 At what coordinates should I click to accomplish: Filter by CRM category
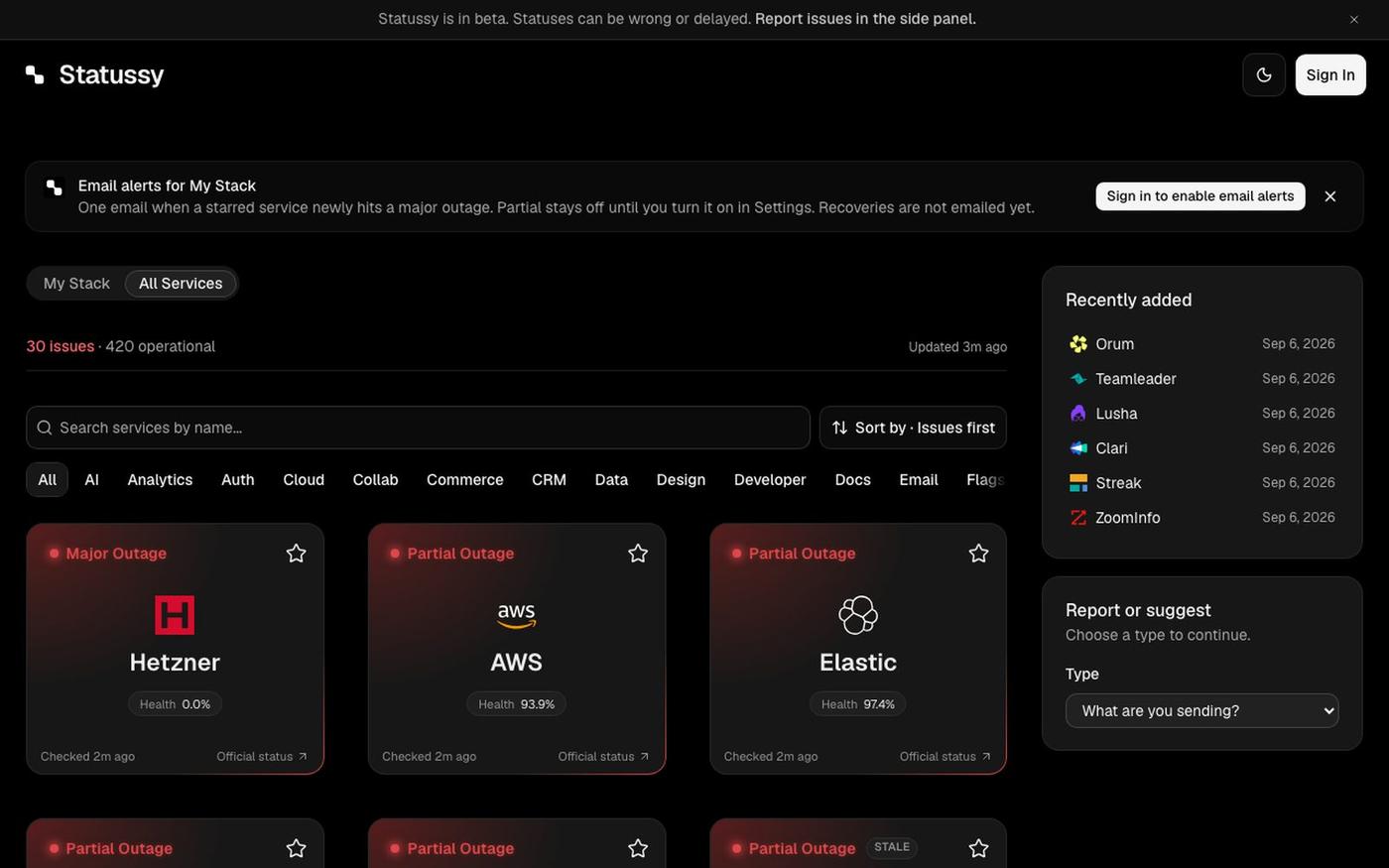coord(549,479)
